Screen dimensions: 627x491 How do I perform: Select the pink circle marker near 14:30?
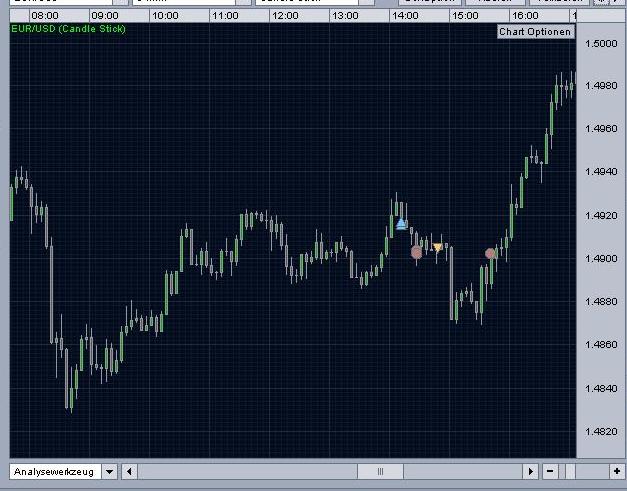(417, 252)
